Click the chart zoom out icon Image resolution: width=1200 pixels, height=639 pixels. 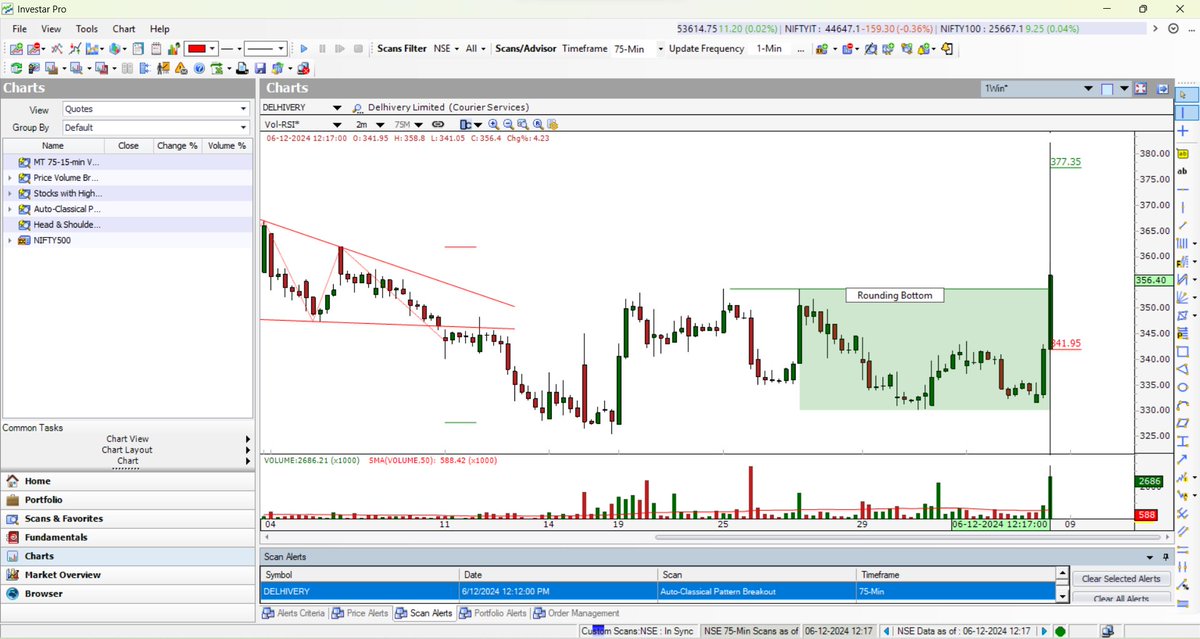[508, 124]
